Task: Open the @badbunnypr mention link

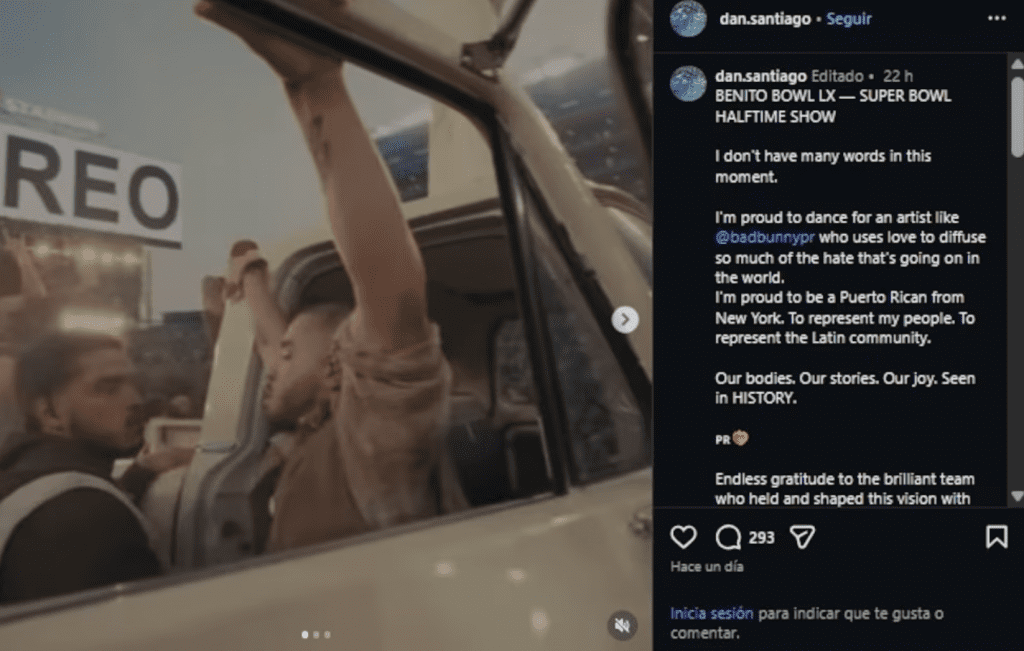Action: (764, 237)
